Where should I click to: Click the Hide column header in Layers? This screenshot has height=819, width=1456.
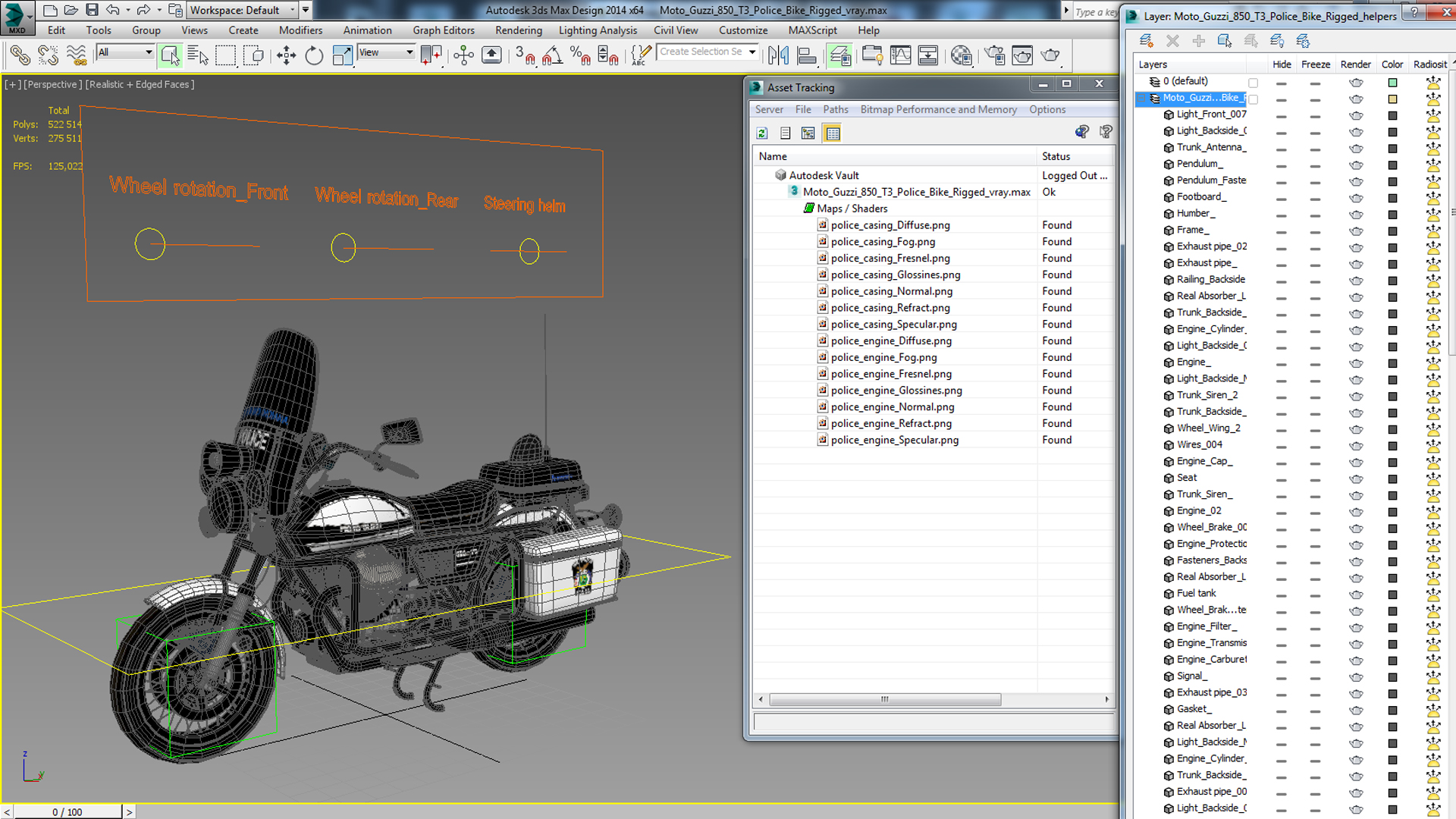pyautogui.click(x=1282, y=64)
